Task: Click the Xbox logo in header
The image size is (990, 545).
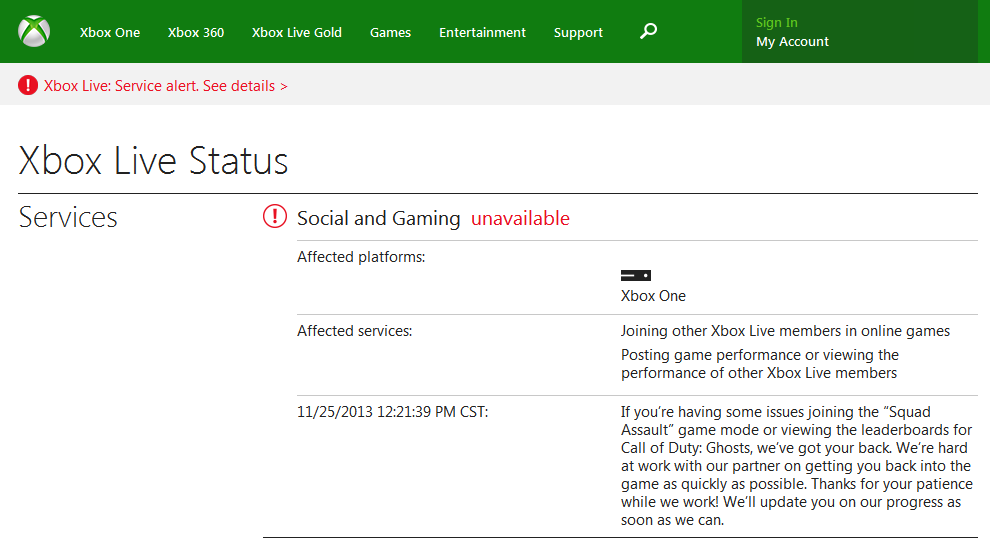Action: [34, 32]
